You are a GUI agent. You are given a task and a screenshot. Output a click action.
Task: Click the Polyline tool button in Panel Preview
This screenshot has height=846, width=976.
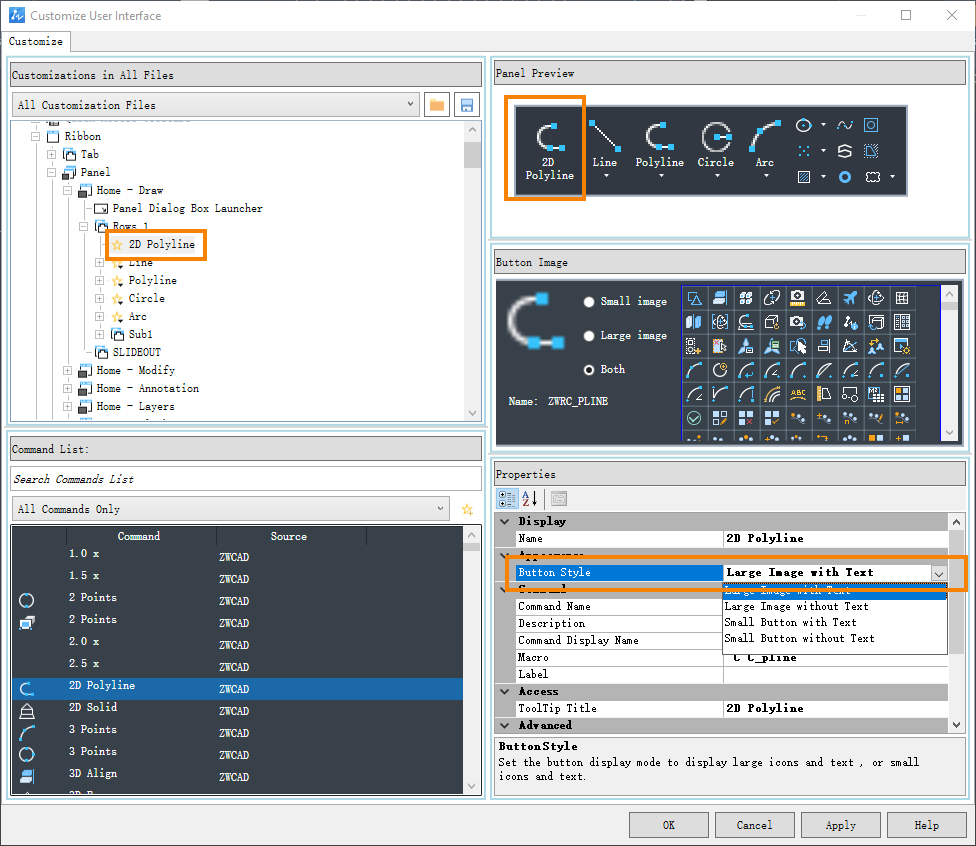coord(660,149)
